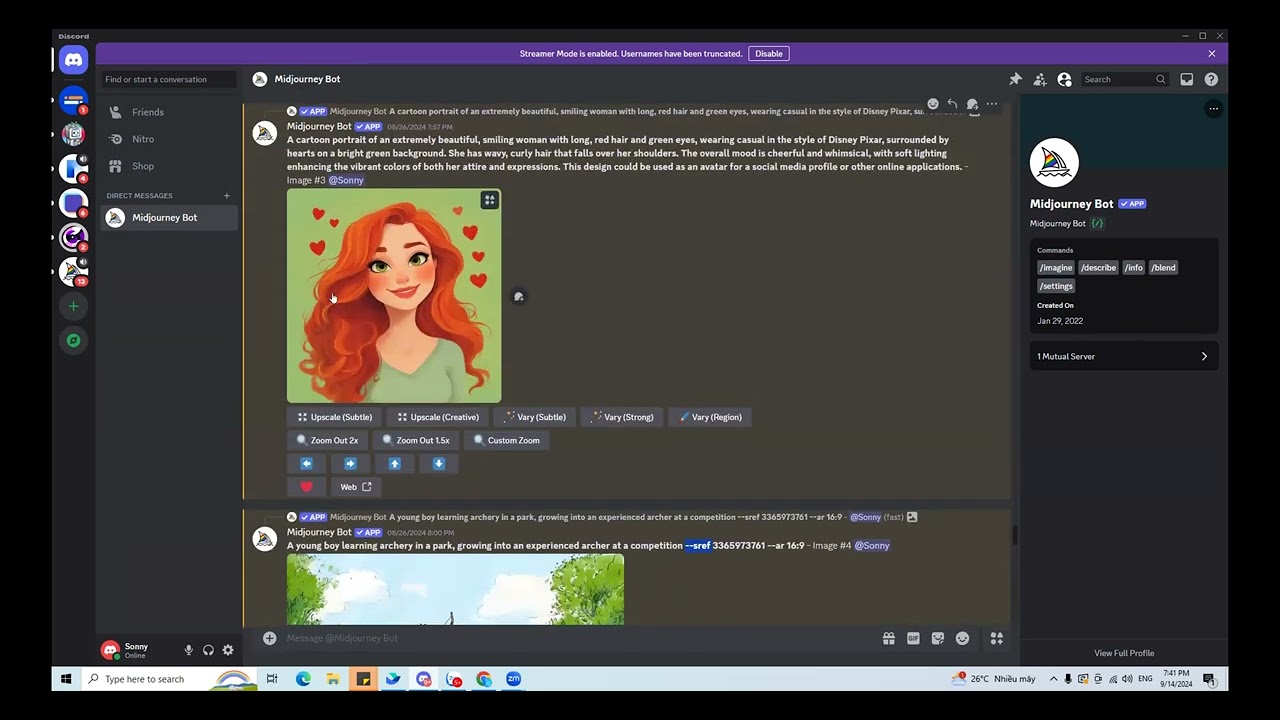
Task: Pan left with left arrow button
Action: (x=306, y=463)
